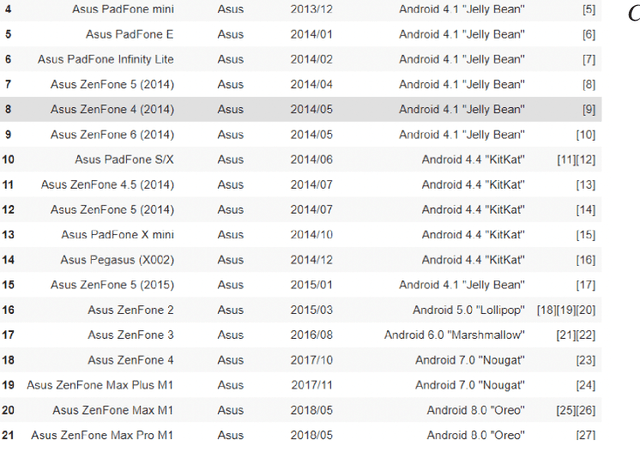Open citation [19] for ZenFone 2

(566, 310)
